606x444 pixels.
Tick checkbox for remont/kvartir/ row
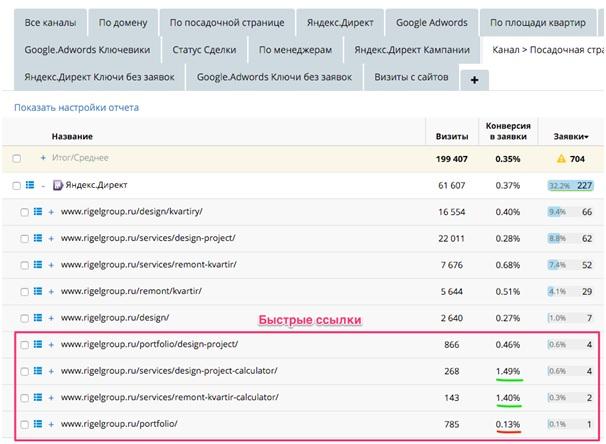(x=24, y=292)
